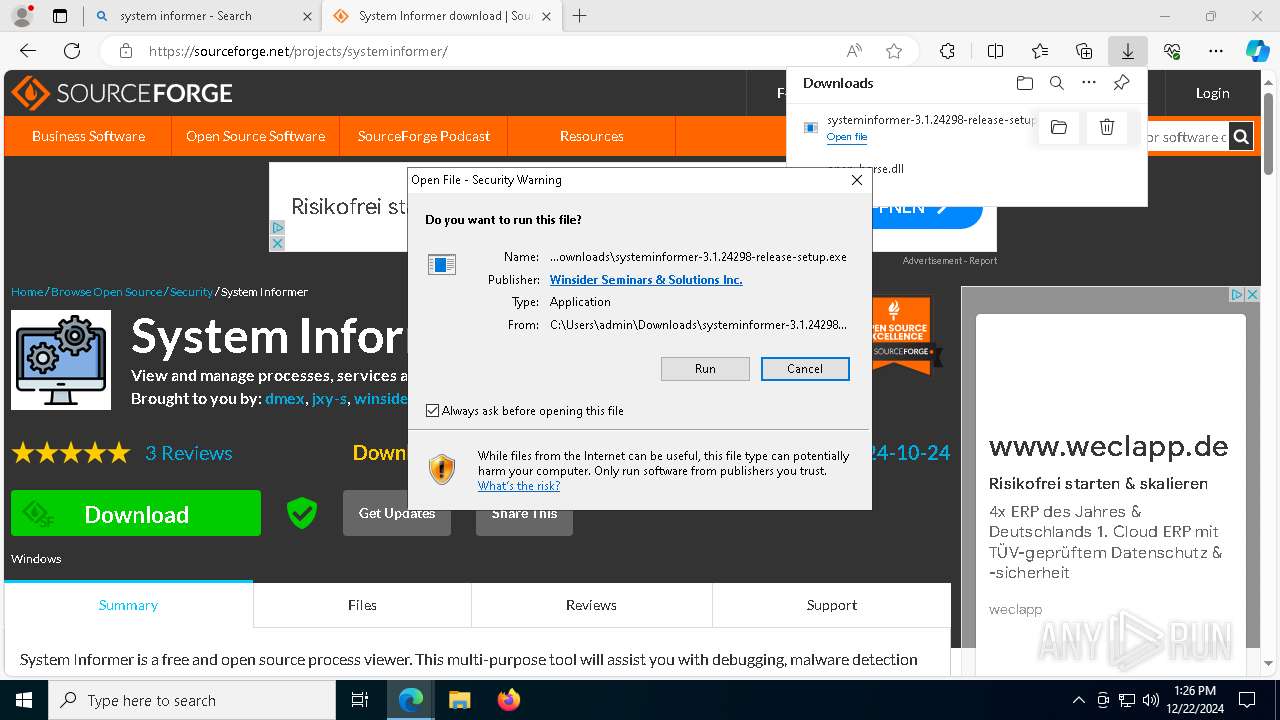Toggle Split screen icon

996,51
